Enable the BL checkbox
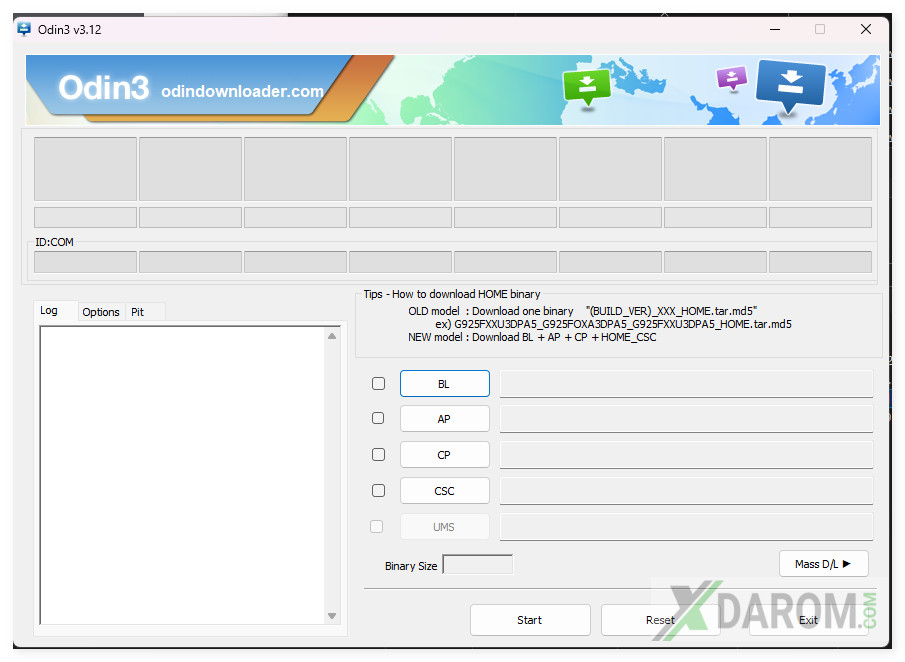Viewport: 905px width, 662px height. coord(378,383)
